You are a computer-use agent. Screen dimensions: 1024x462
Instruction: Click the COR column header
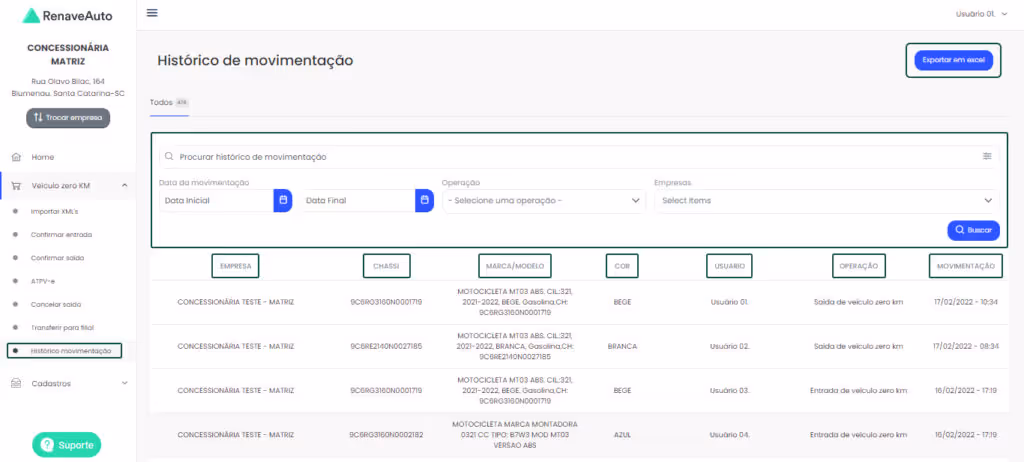point(622,266)
